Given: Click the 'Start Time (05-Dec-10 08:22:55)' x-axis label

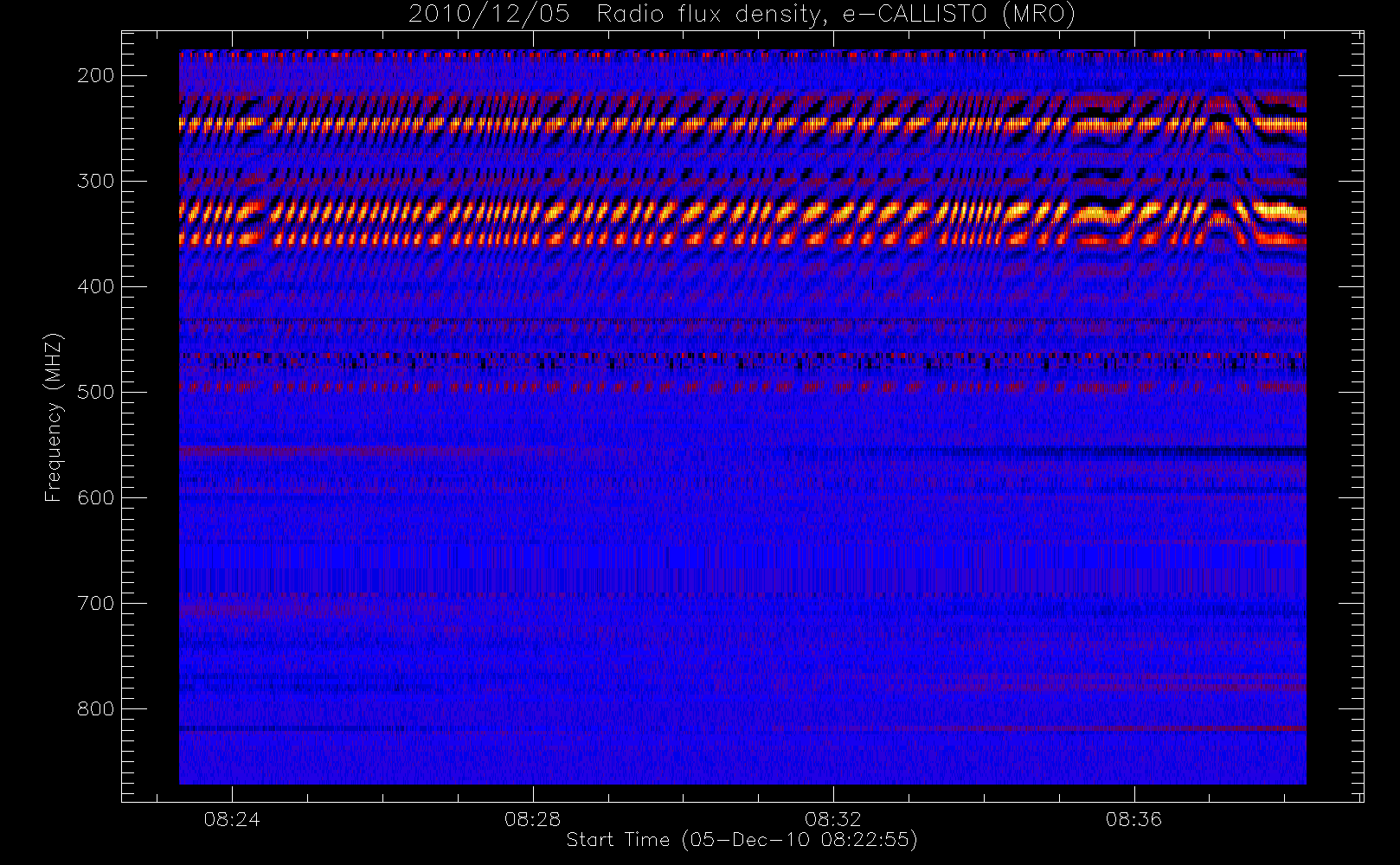Looking at the screenshot, I should tap(742, 840).
